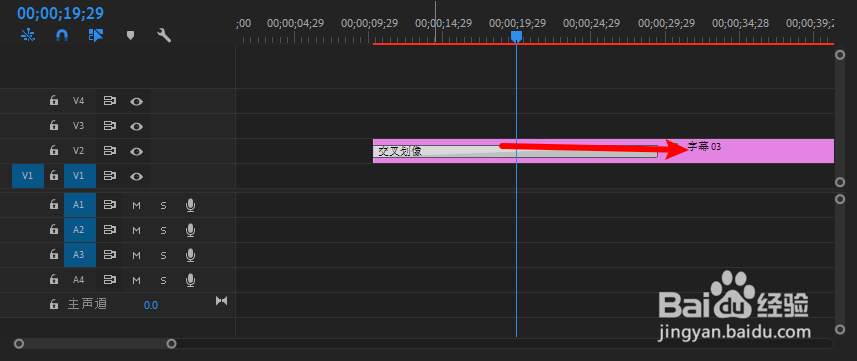The width and height of the screenshot is (857, 361).
Task: Lock the A3 audio track
Action: point(54,254)
